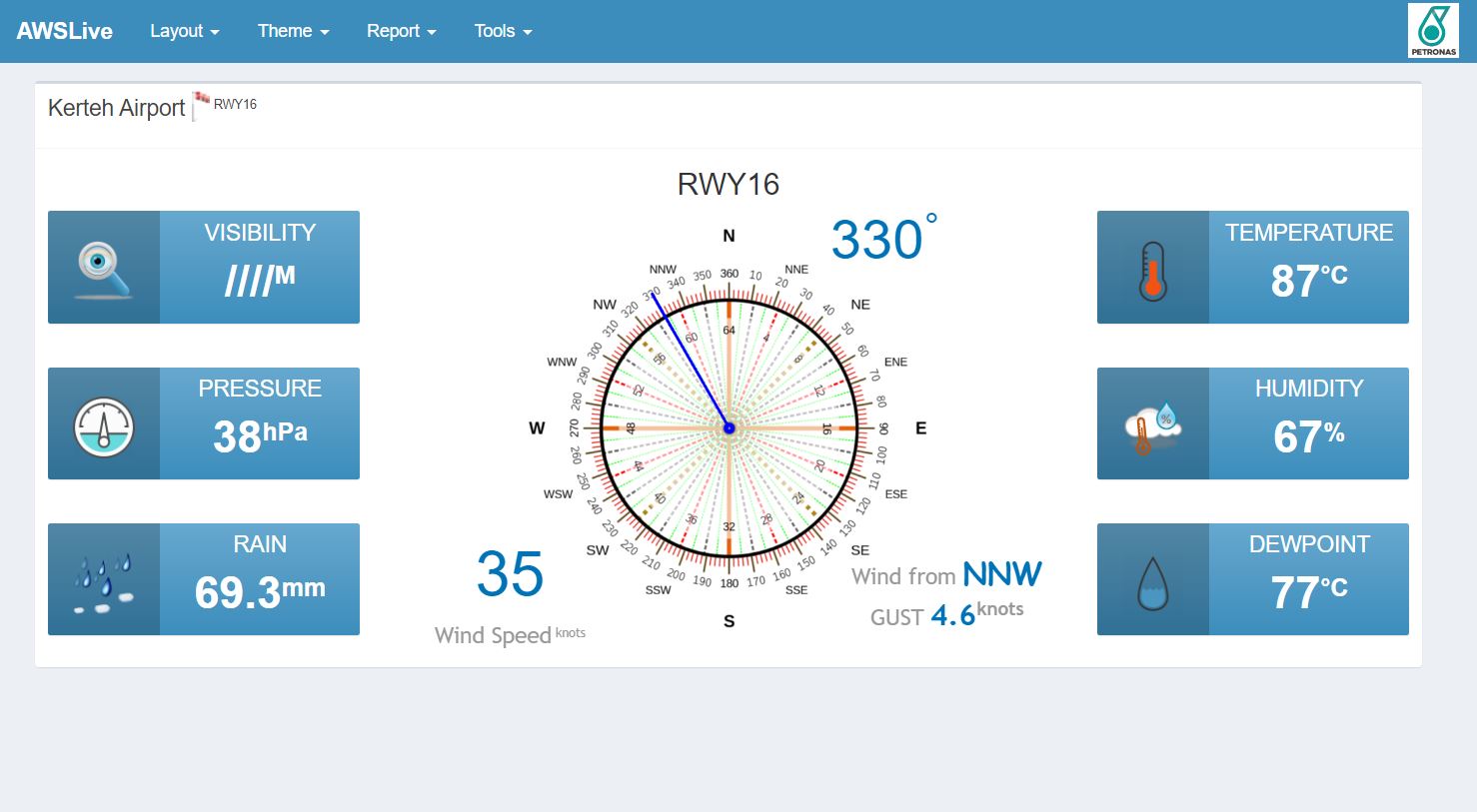
Task: Click the dewpoint water drop icon
Action: point(1152,583)
